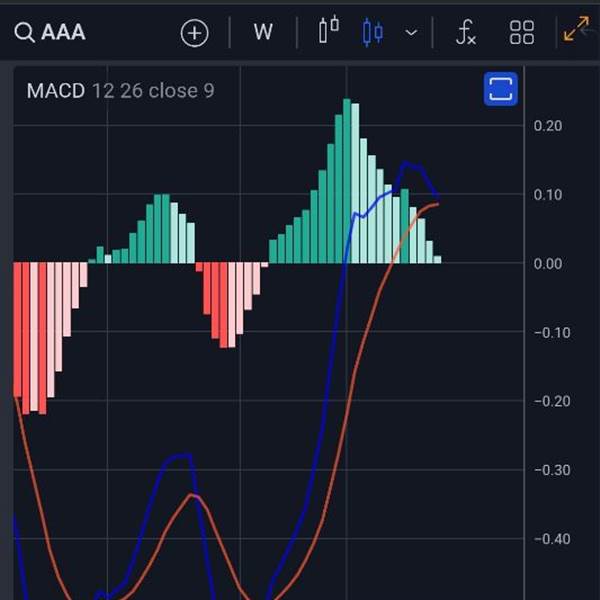
Task: Change the W weekly timeframe
Action: coord(263,32)
